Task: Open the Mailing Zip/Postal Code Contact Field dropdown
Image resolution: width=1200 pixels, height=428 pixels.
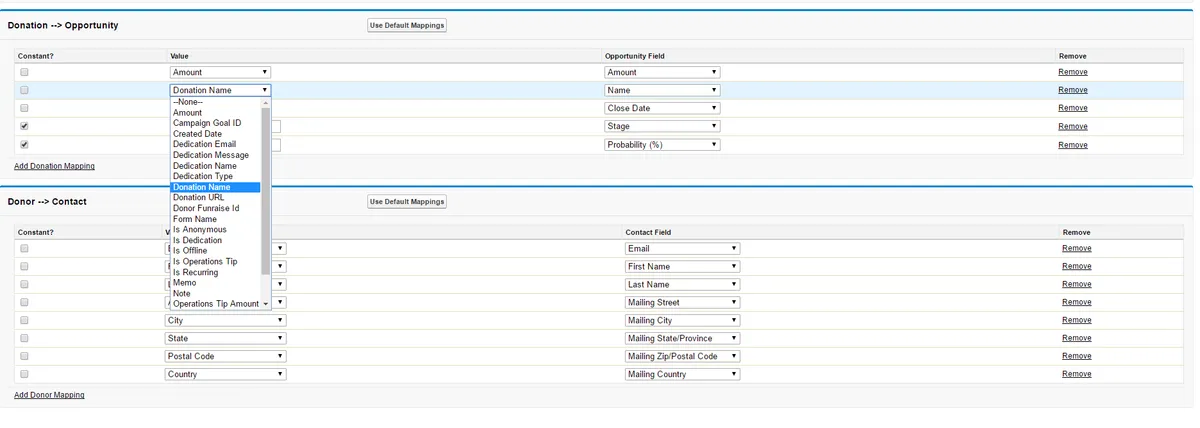Action: [x=683, y=356]
